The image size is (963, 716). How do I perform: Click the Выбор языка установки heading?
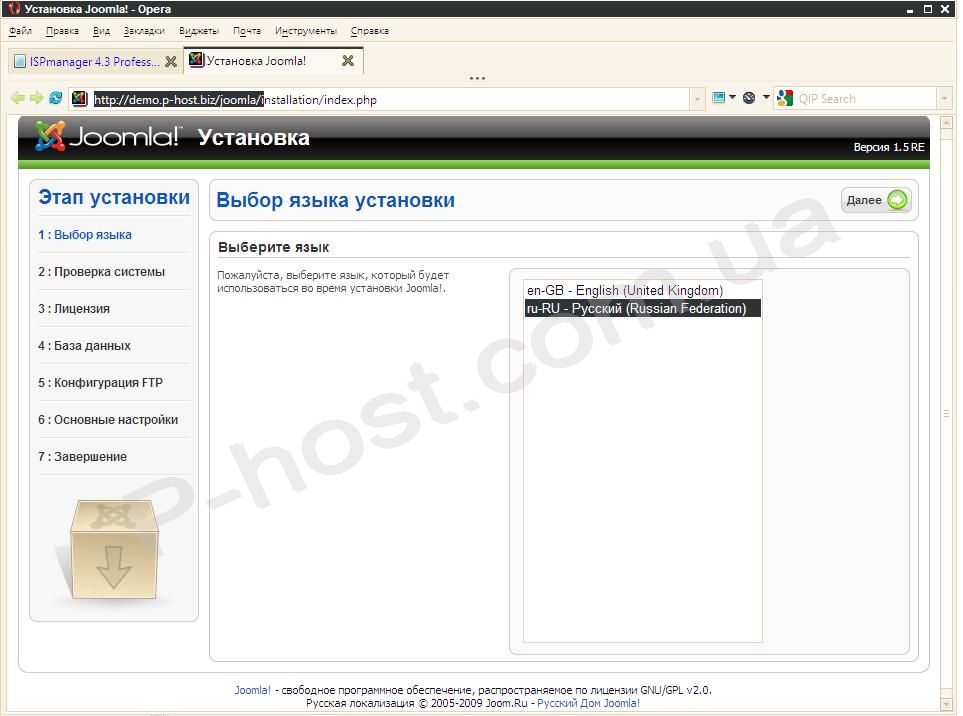(335, 200)
